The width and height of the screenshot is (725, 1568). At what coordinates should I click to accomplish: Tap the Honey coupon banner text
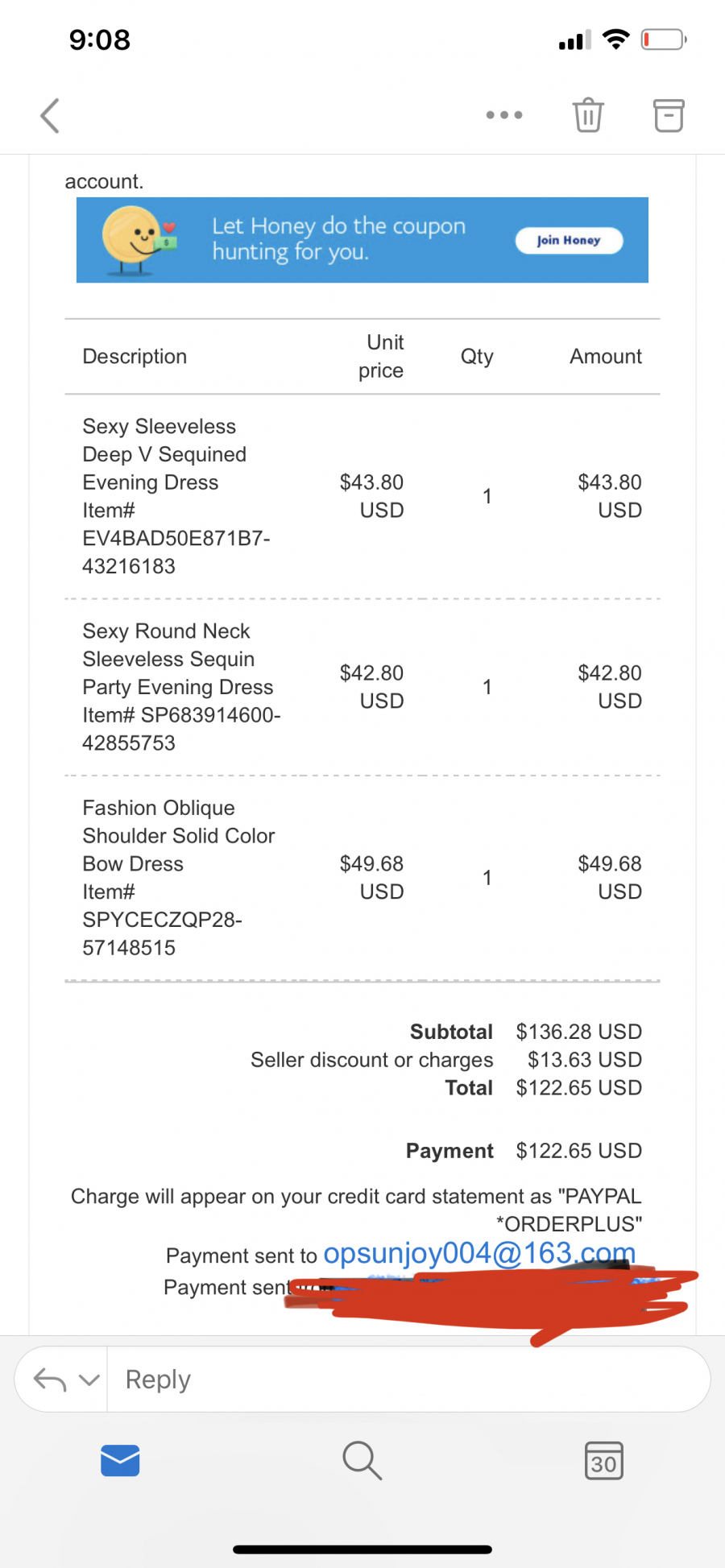[x=338, y=239]
